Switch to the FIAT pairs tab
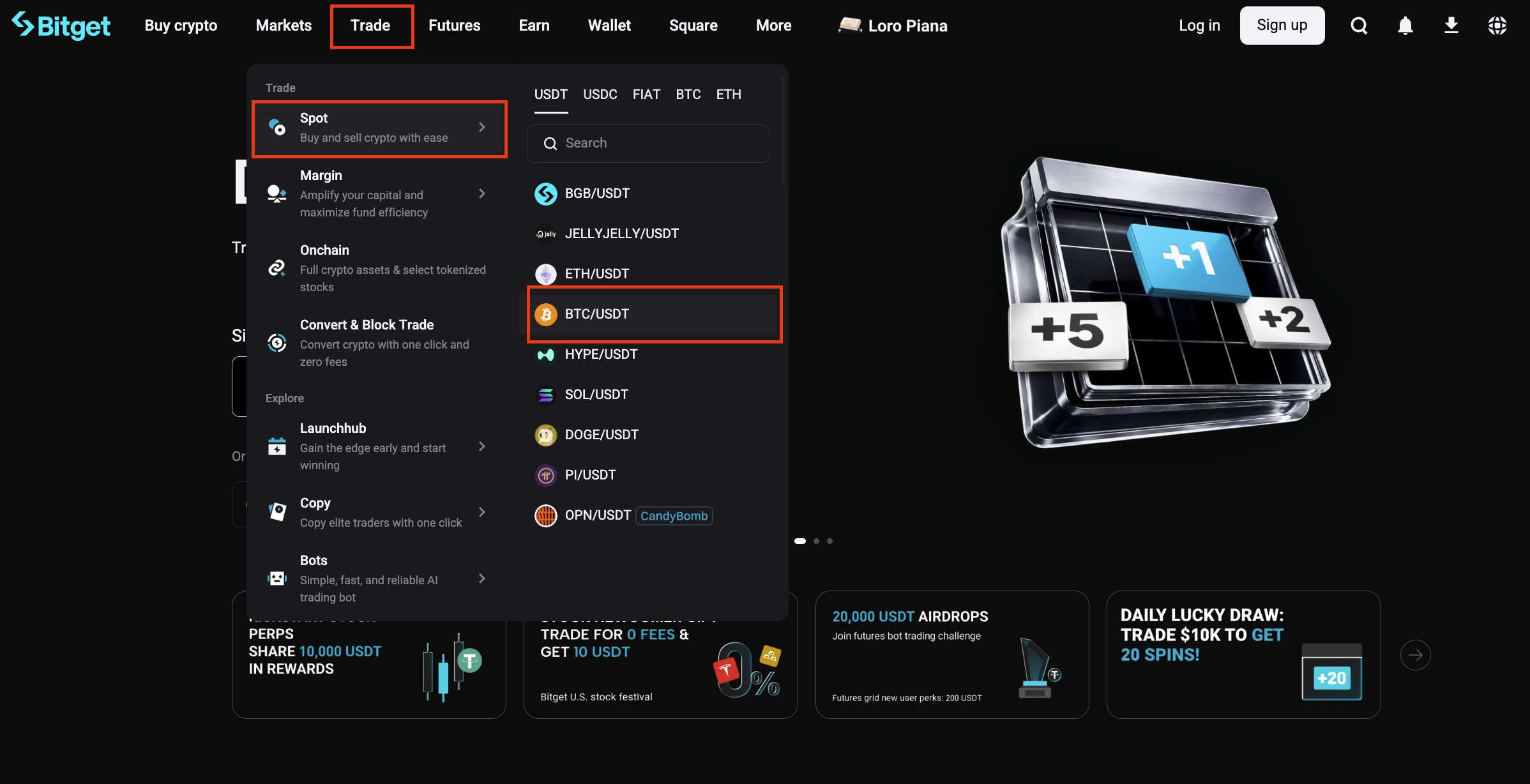The height and width of the screenshot is (784, 1530). pos(646,94)
